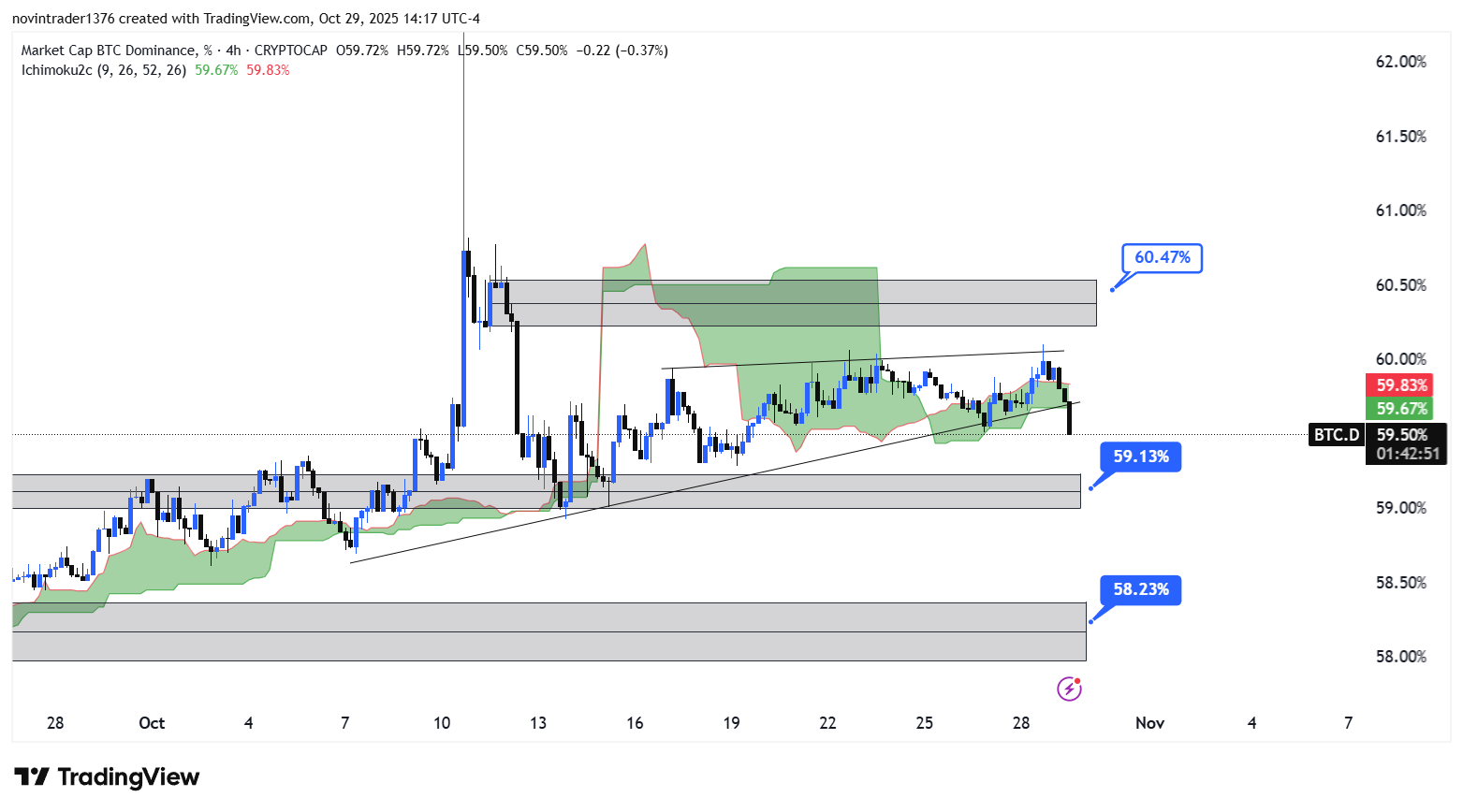Select the Oct label on time axis
The height and width of the screenshot is (812, 1463).
click(152, 723)
